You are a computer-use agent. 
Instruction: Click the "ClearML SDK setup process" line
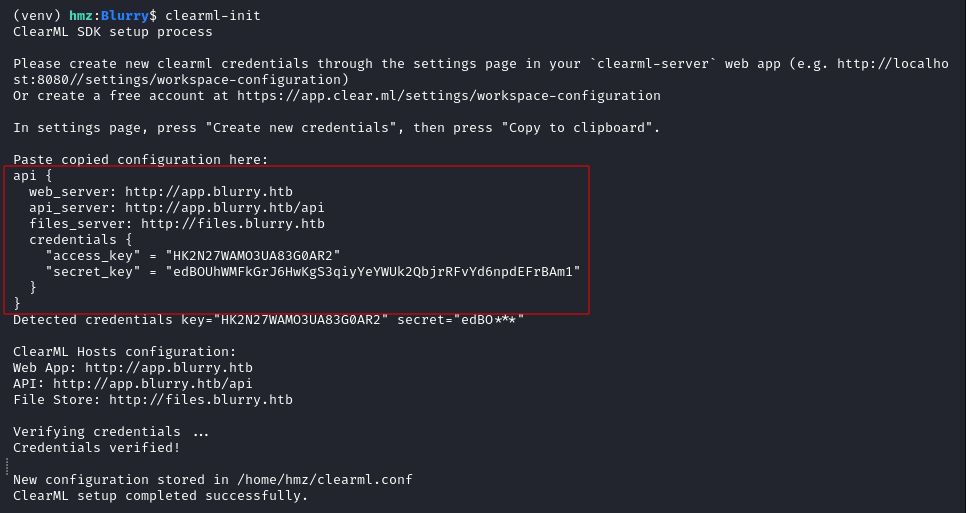click(113, 31)
